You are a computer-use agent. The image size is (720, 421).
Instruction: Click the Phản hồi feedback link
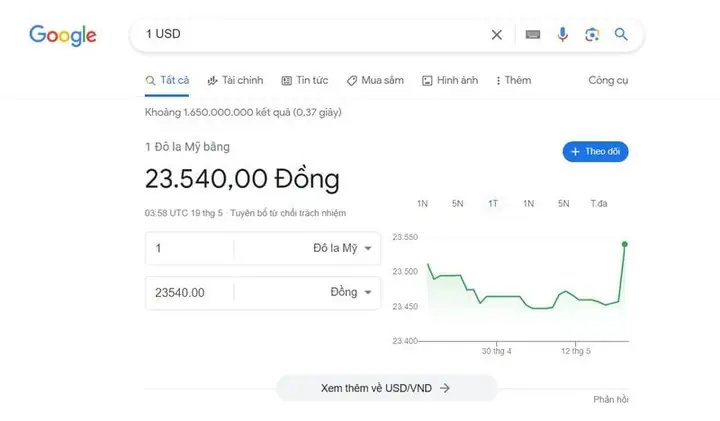pyautogui.click(x=610, y=399)
